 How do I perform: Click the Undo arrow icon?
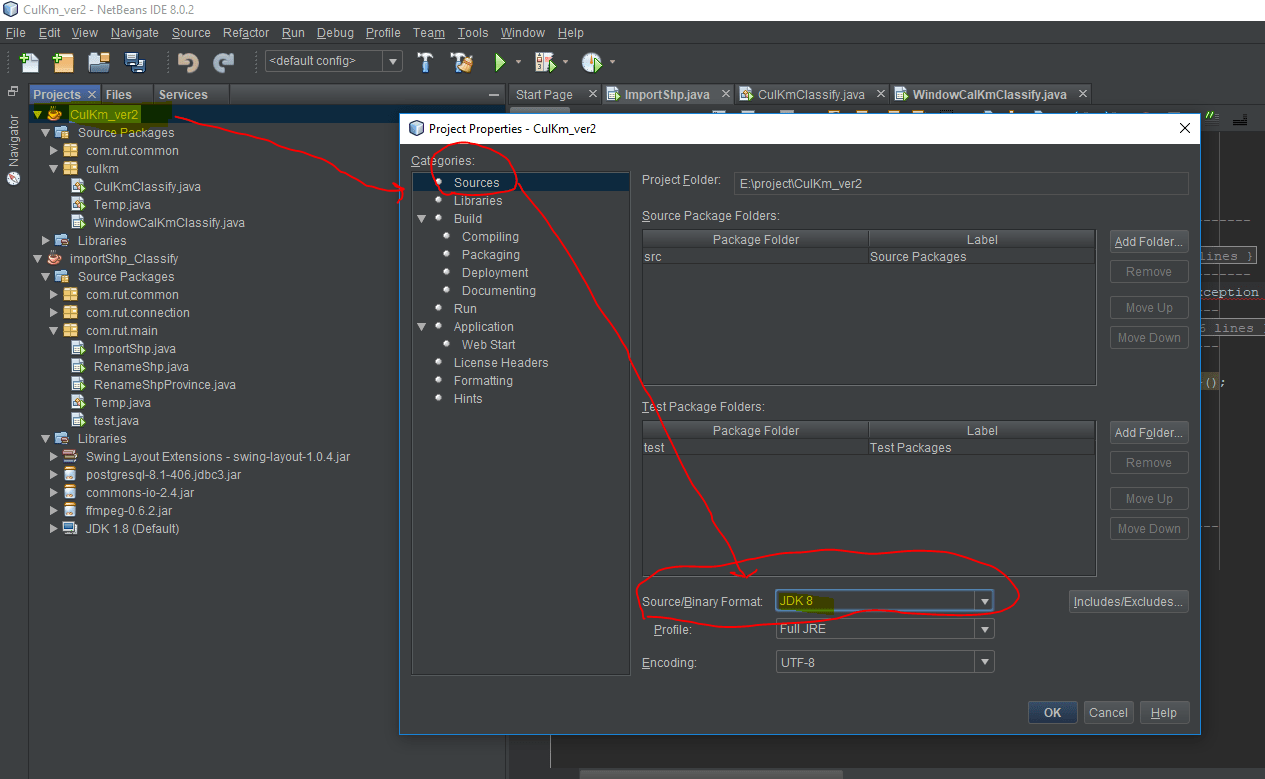(x=187, y=62)
